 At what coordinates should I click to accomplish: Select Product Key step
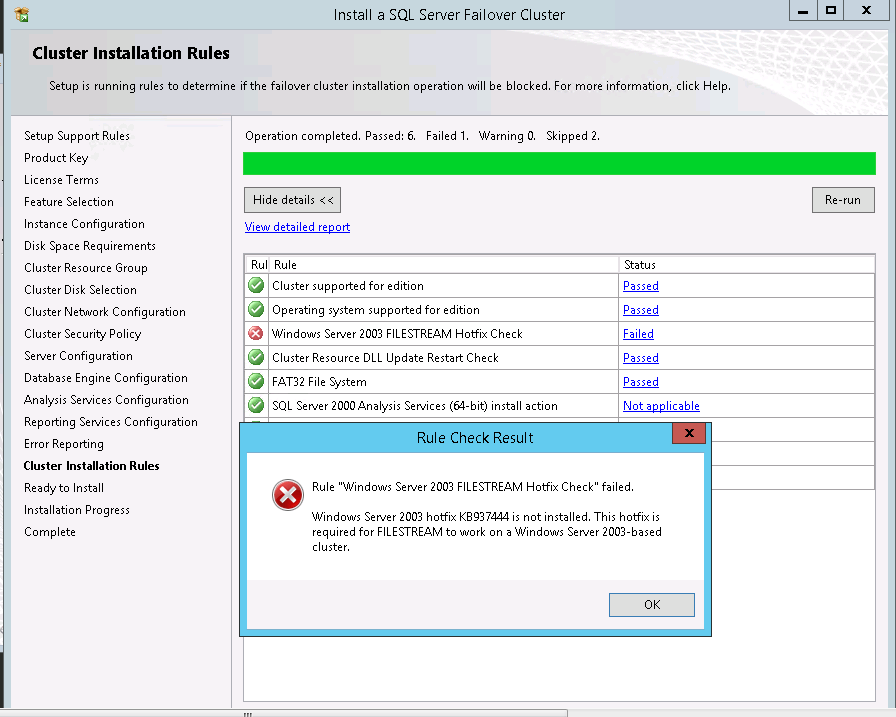coord(56,158)
